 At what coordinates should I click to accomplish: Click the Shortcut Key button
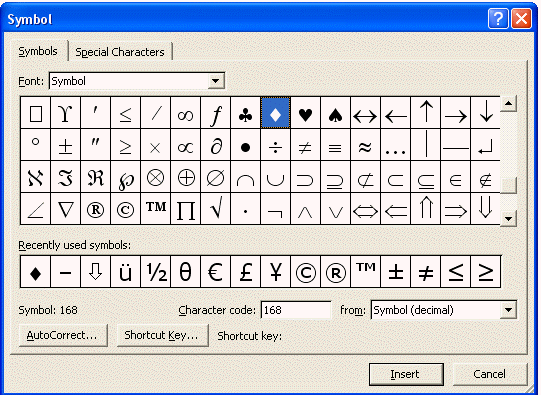pyautogui.click(x=162, y=335)
